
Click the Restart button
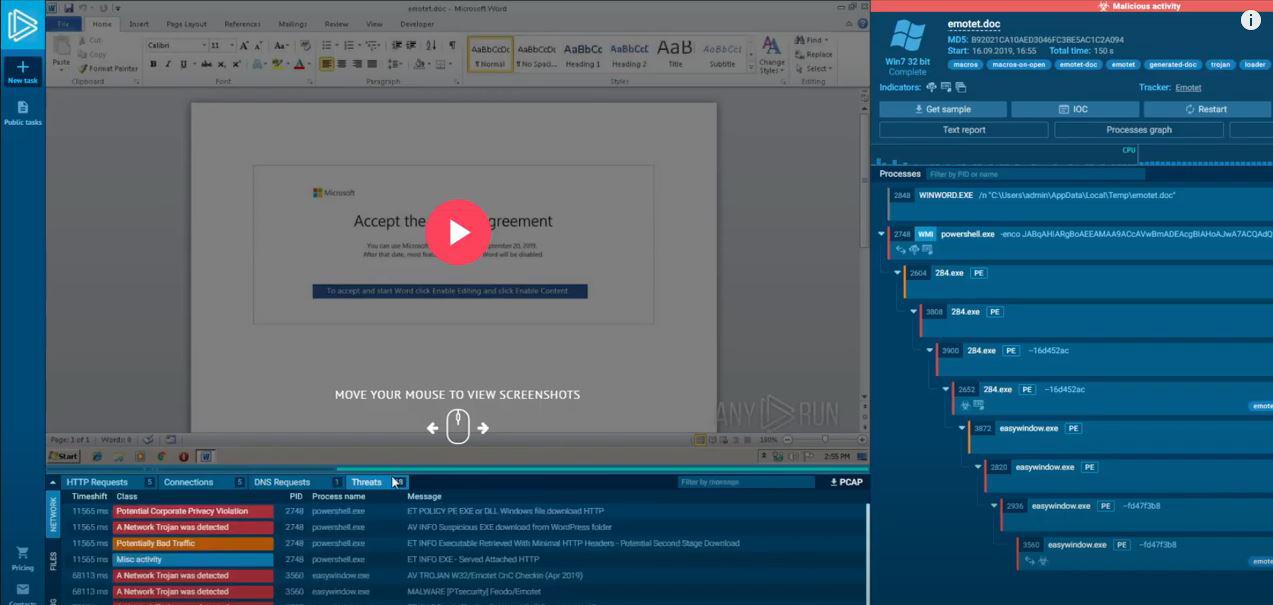(x=1206, y=109)
